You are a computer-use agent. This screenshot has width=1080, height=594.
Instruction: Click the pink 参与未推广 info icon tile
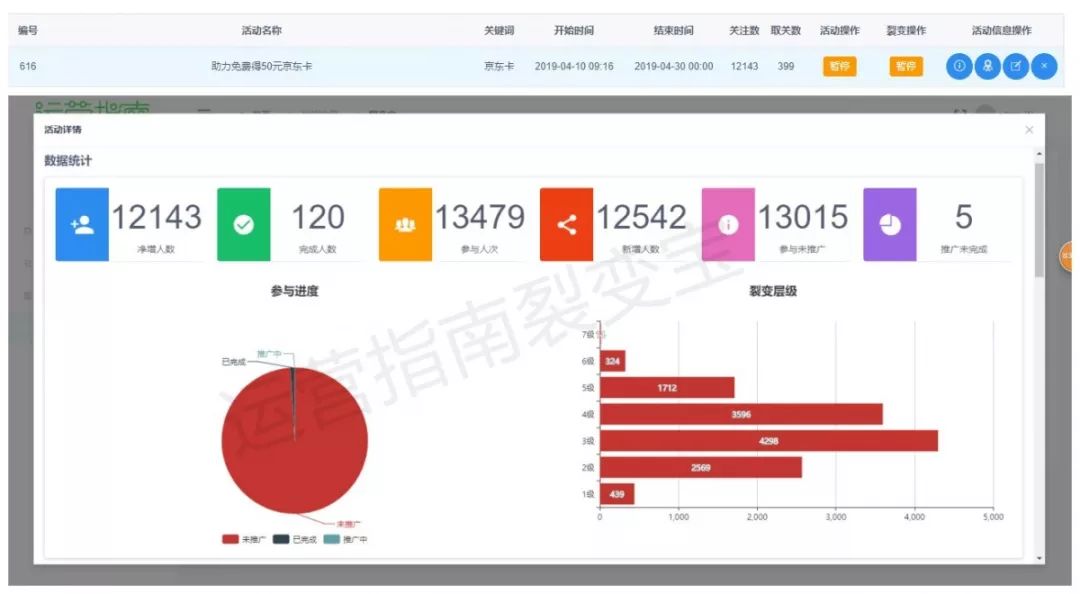coord(728,225)
